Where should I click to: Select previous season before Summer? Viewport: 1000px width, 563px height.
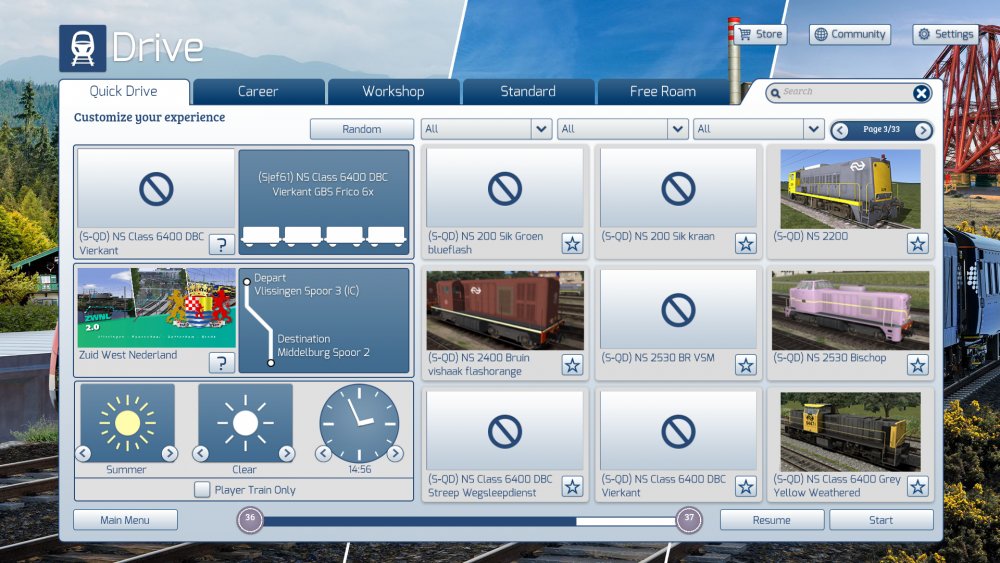coord(84,453)
